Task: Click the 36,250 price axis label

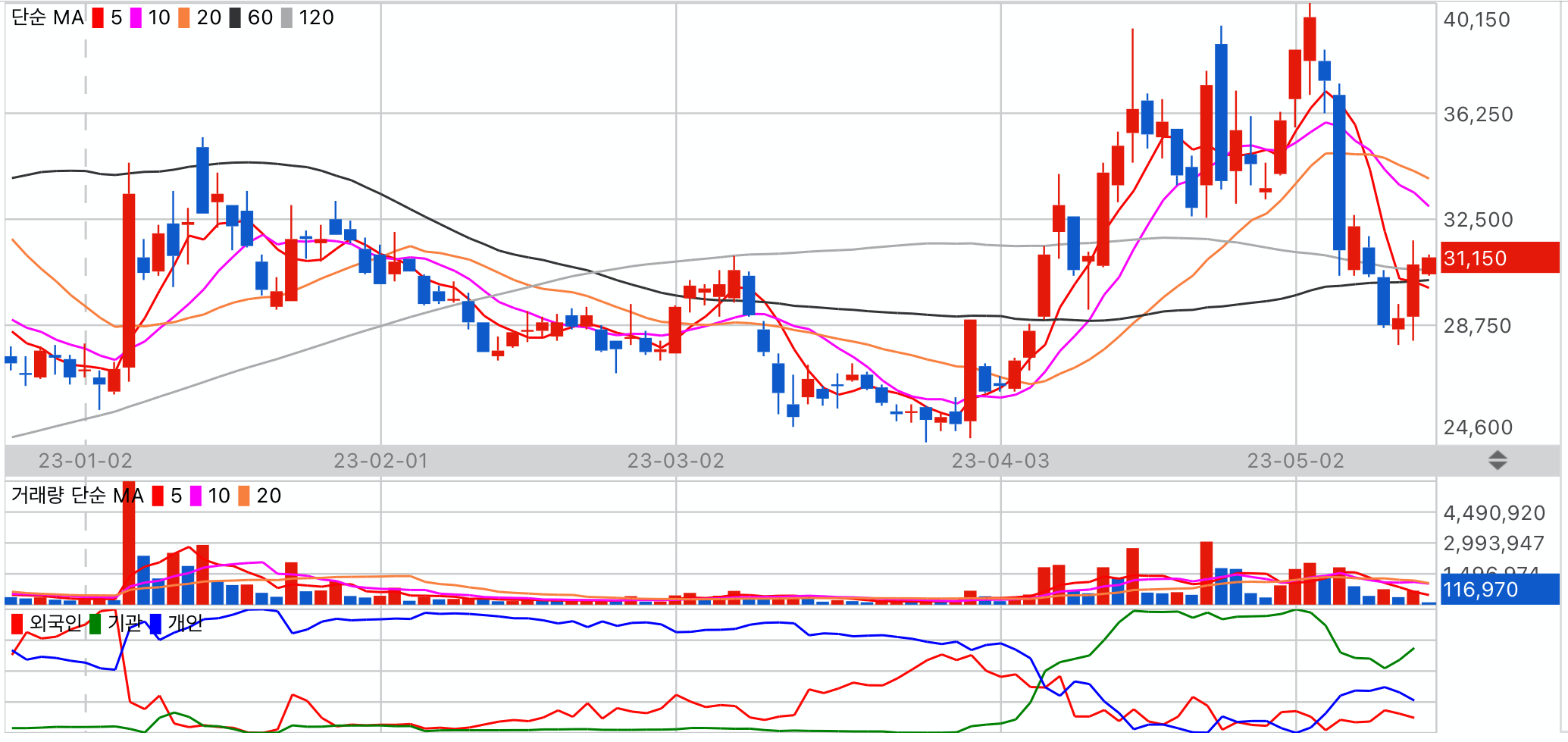Action: (x=1479, y=114)
